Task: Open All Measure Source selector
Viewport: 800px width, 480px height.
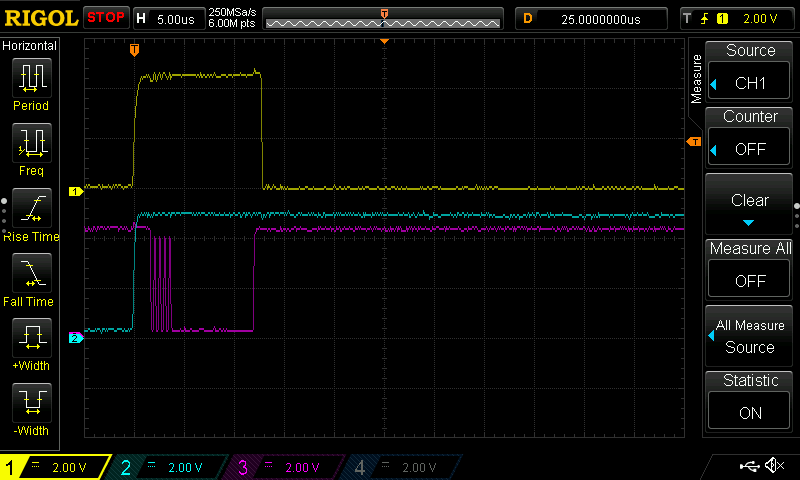Action: tap(750, 336)
